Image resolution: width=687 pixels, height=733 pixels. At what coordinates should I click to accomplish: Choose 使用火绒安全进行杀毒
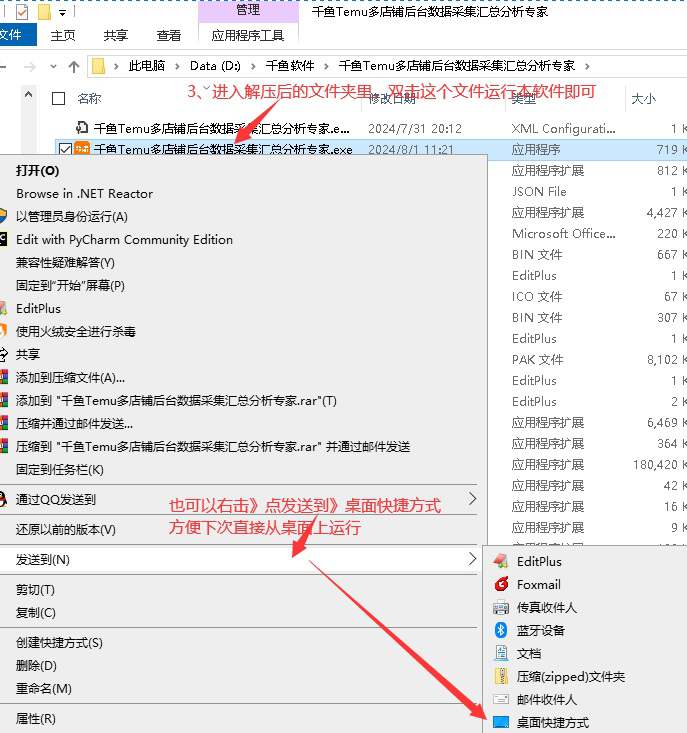[x=76, y=331]
